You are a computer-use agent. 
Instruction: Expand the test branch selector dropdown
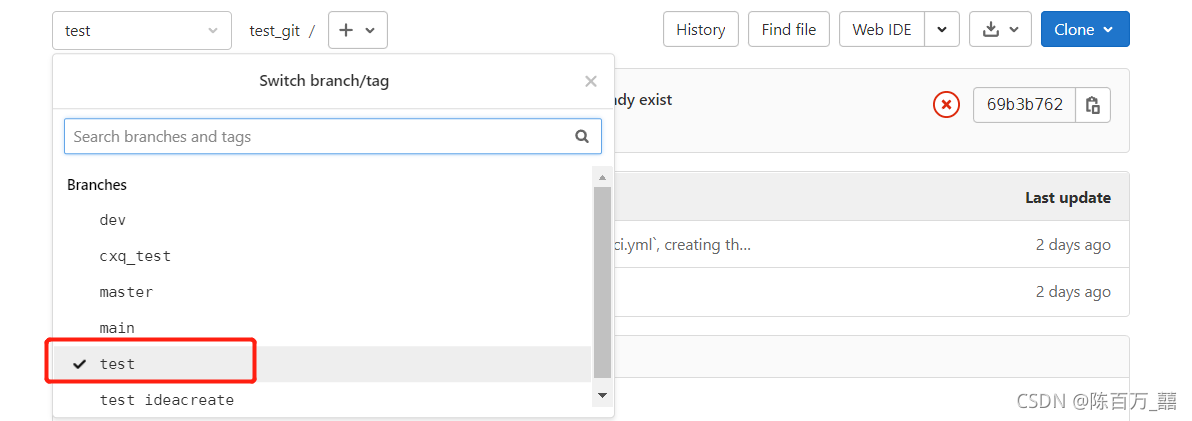click(142, 30)
